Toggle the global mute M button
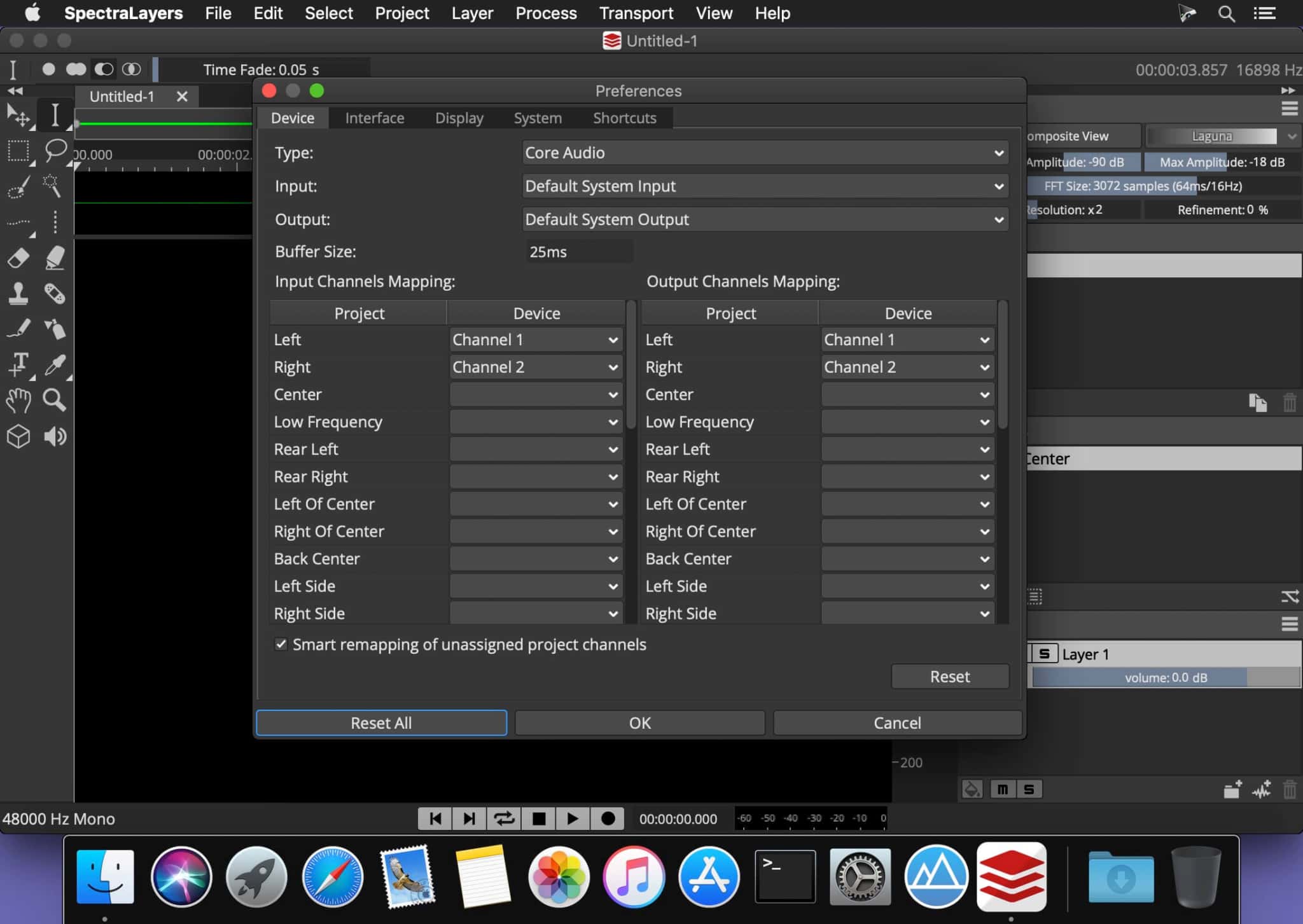The image size is (1303, 924). point(1002,789)
